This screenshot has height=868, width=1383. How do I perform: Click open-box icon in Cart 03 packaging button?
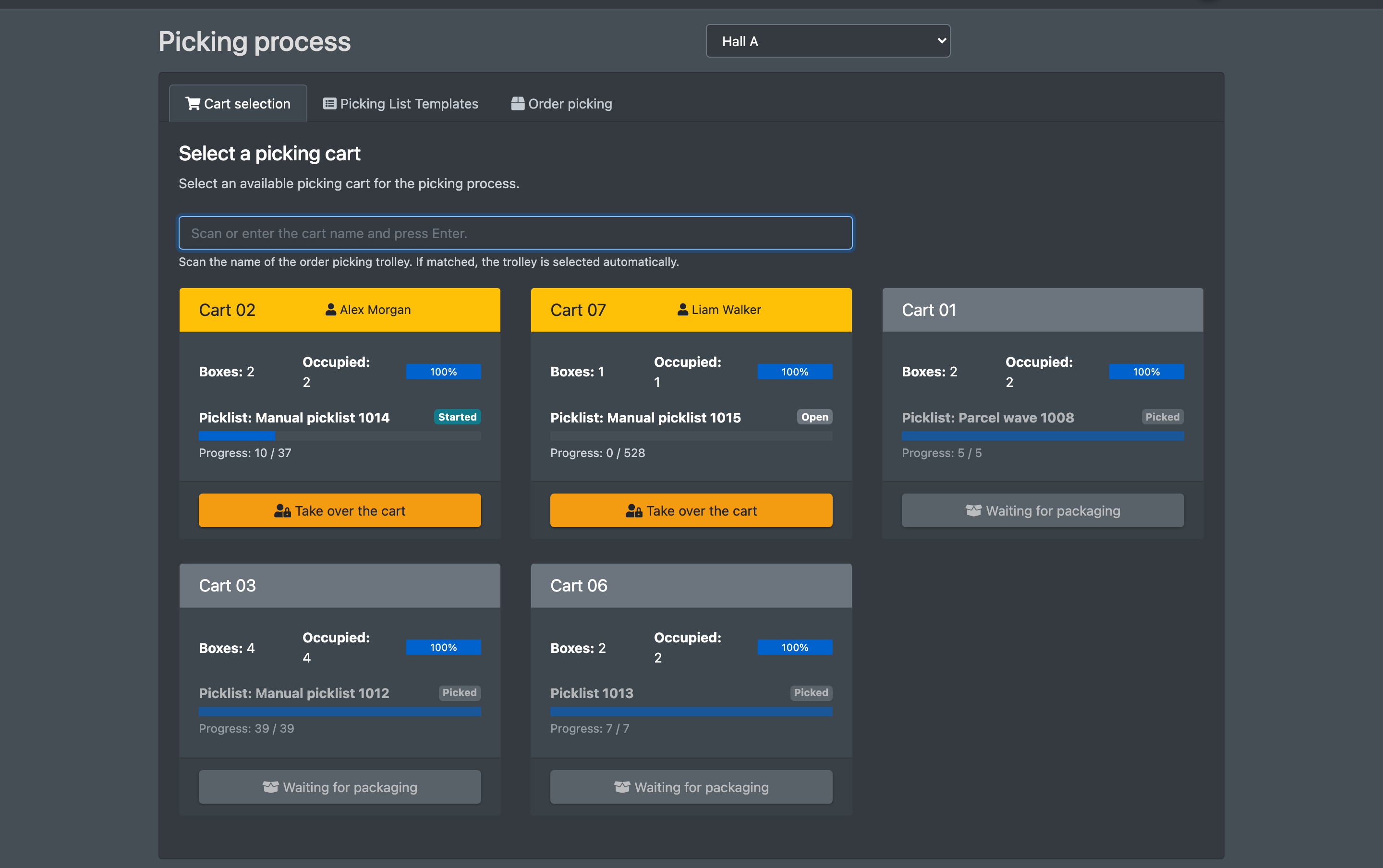click(271, 786)
